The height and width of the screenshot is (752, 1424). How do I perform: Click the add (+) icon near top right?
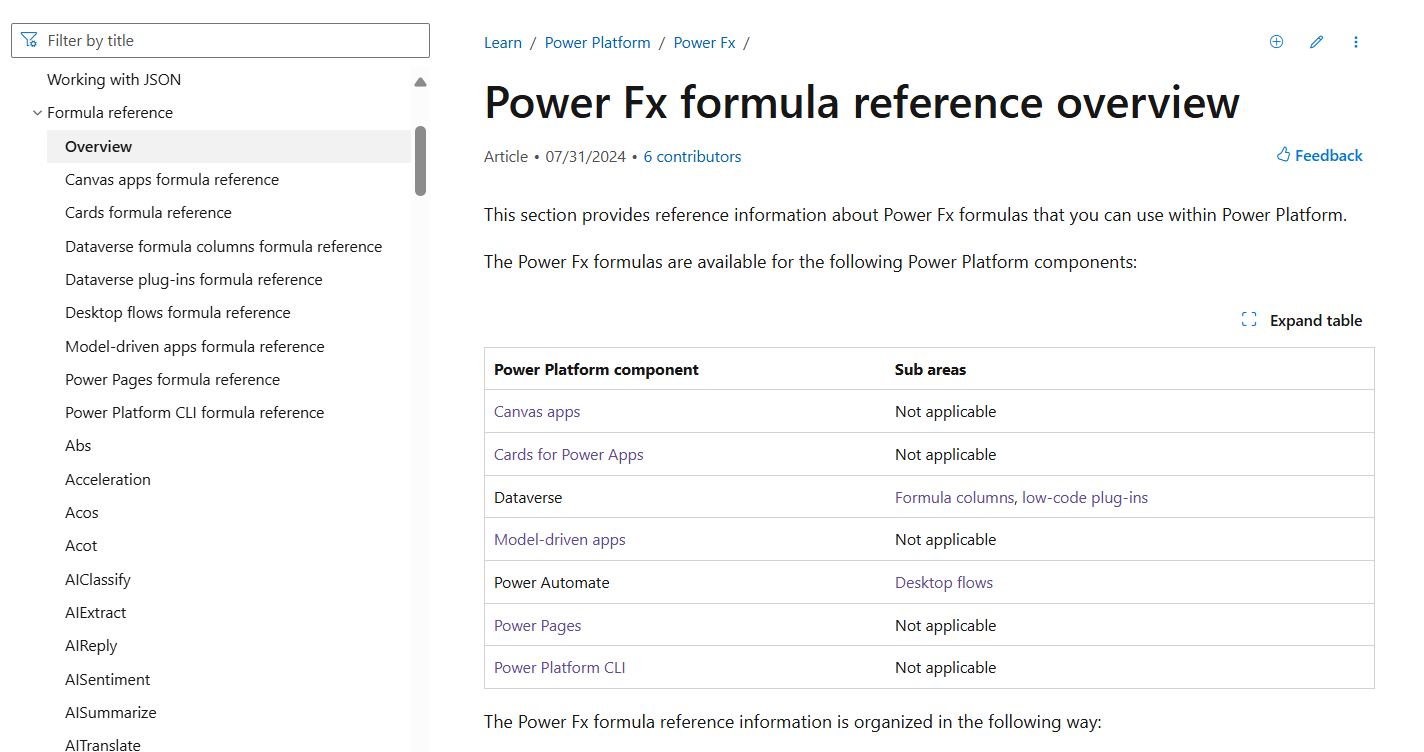point(1276,41)
